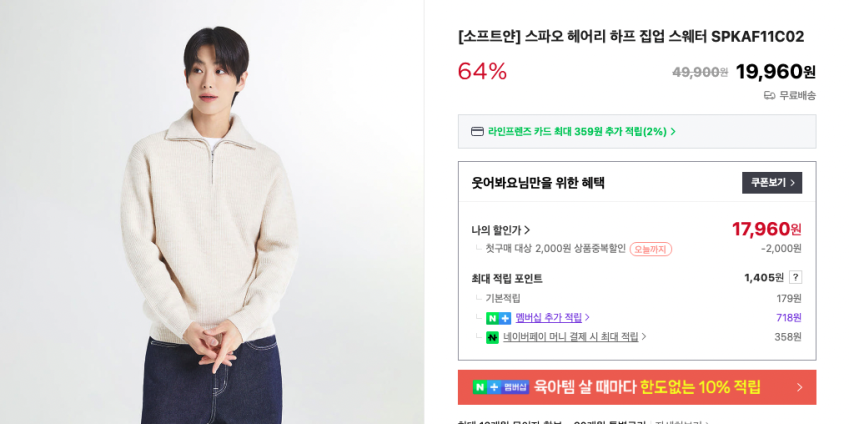Click the 육아템 살 때마다 10% 적립 banner

pos(637,387)
